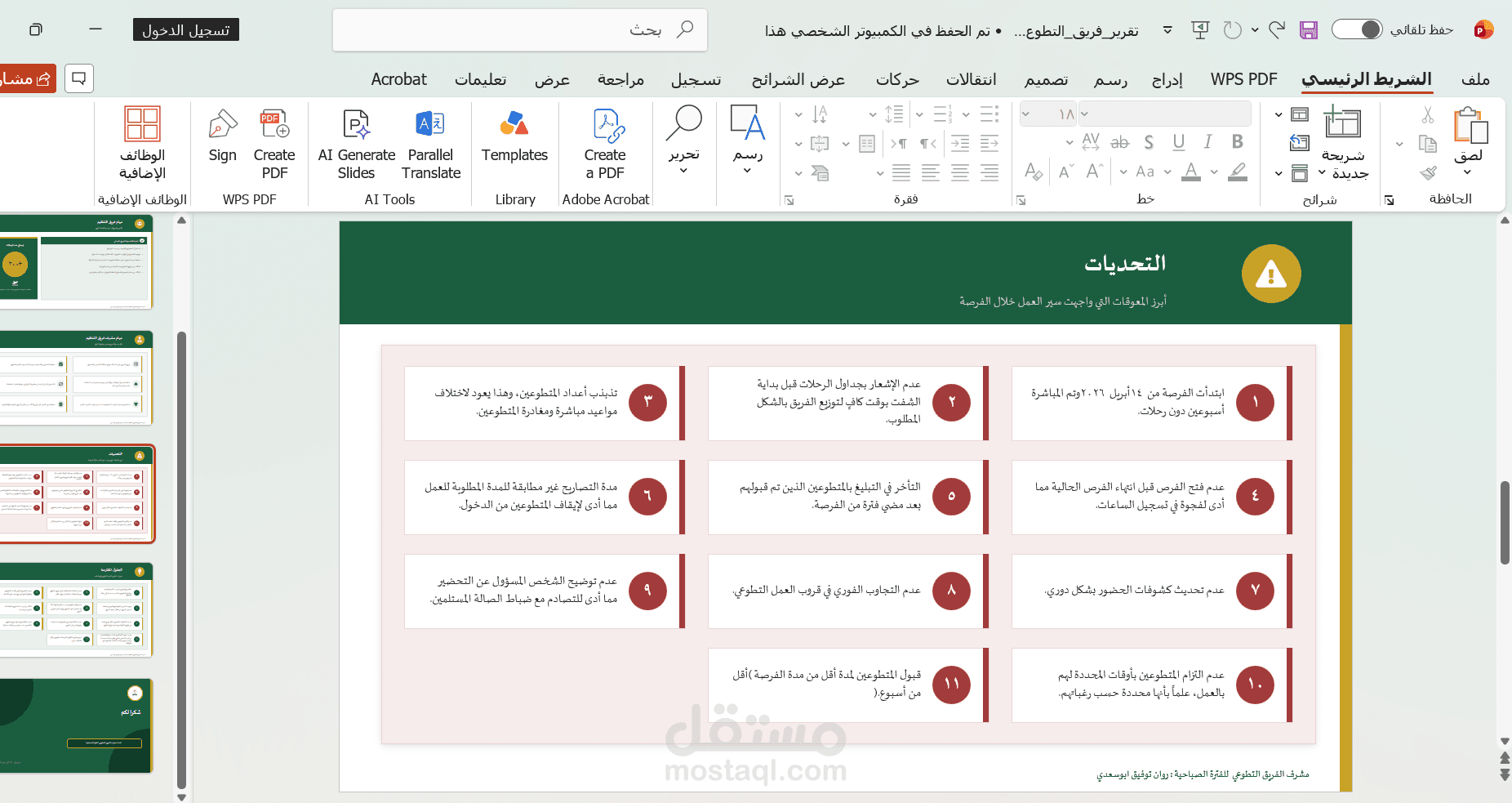The width and height of the screenshot is (1512, 803).
Task: Click the Increase Font Size icon
Action: tap(1095, 172)
